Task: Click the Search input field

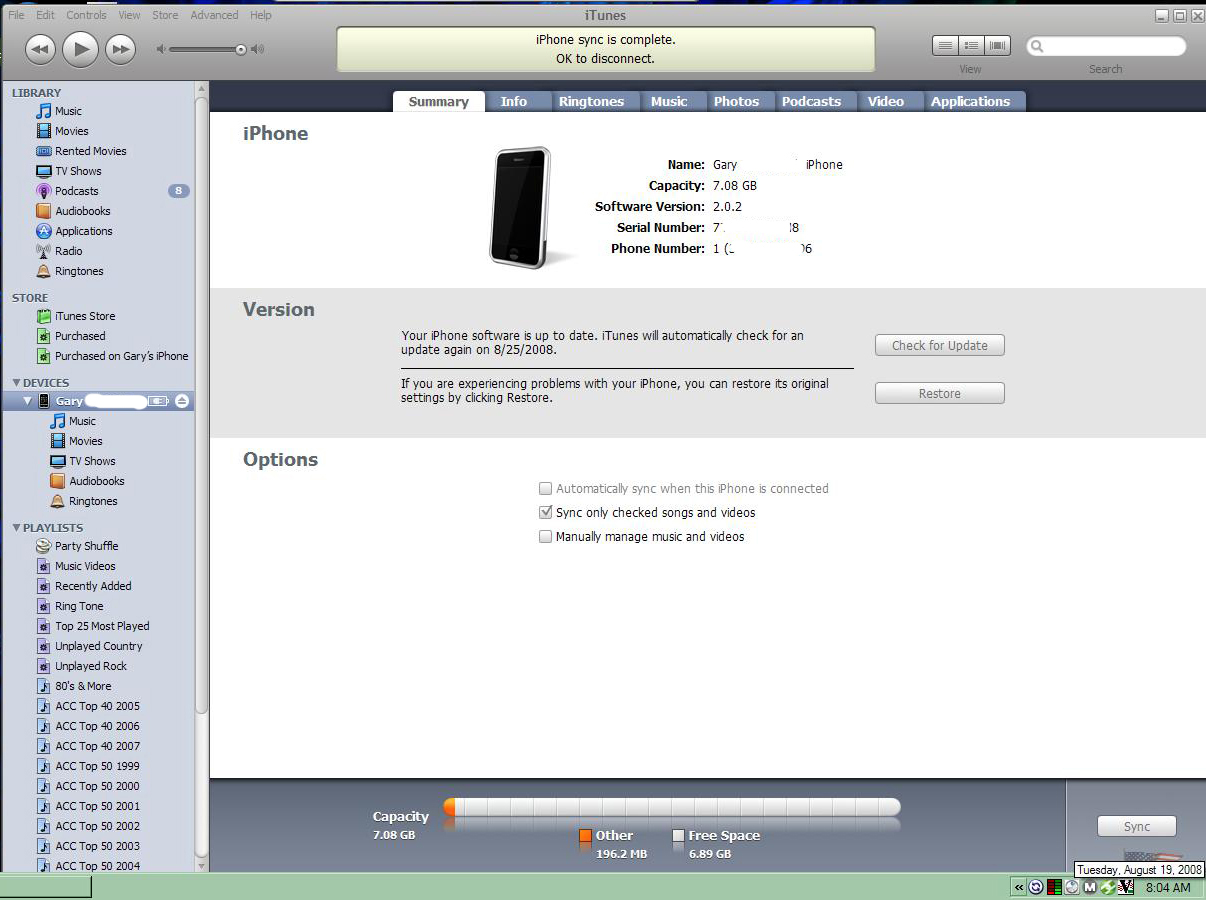Action: pos(1106,46)
